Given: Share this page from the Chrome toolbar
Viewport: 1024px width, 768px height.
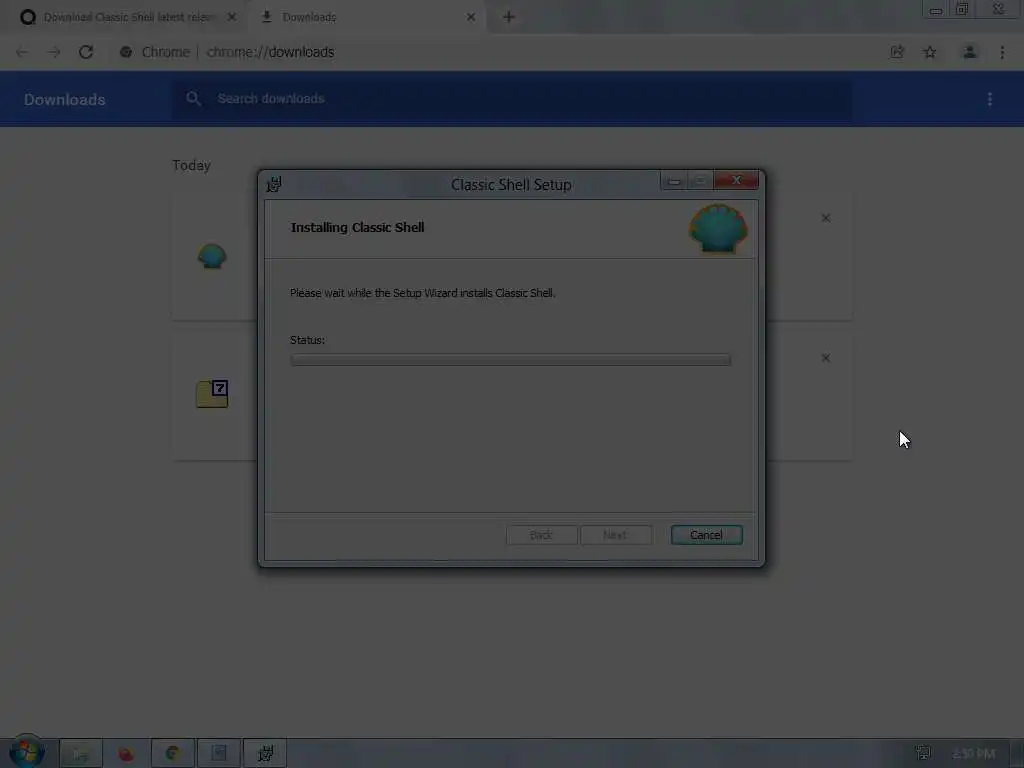Looking at the screenshot, I should point(897,52).
